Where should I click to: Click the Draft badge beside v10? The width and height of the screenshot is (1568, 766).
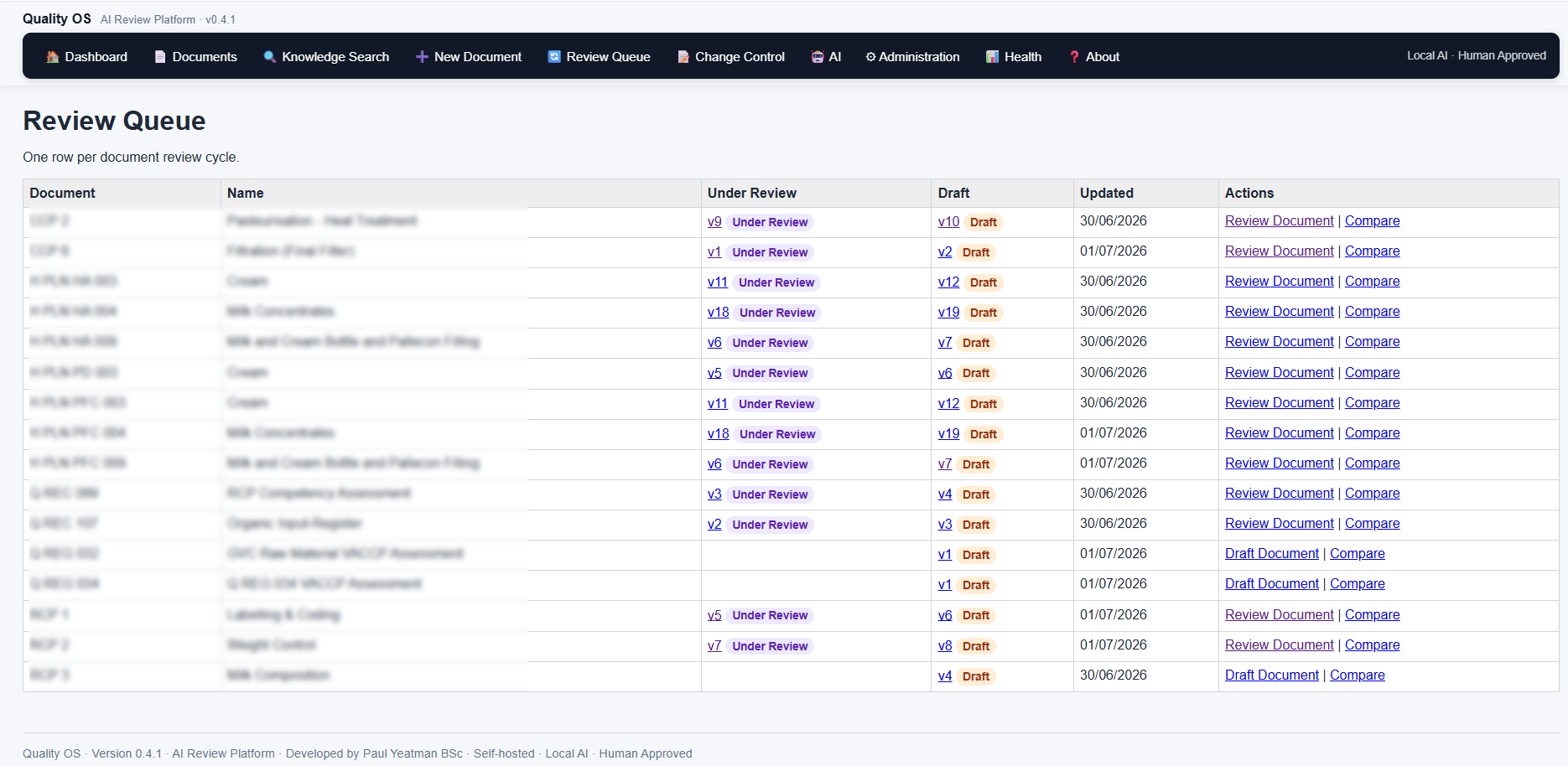click(983, 222)
